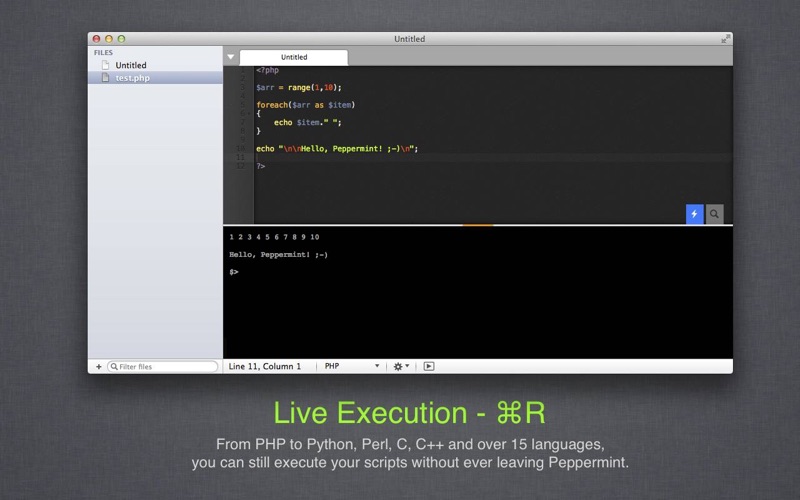
Task: Open the magnifier search button in editor
Action: [714, 214]
